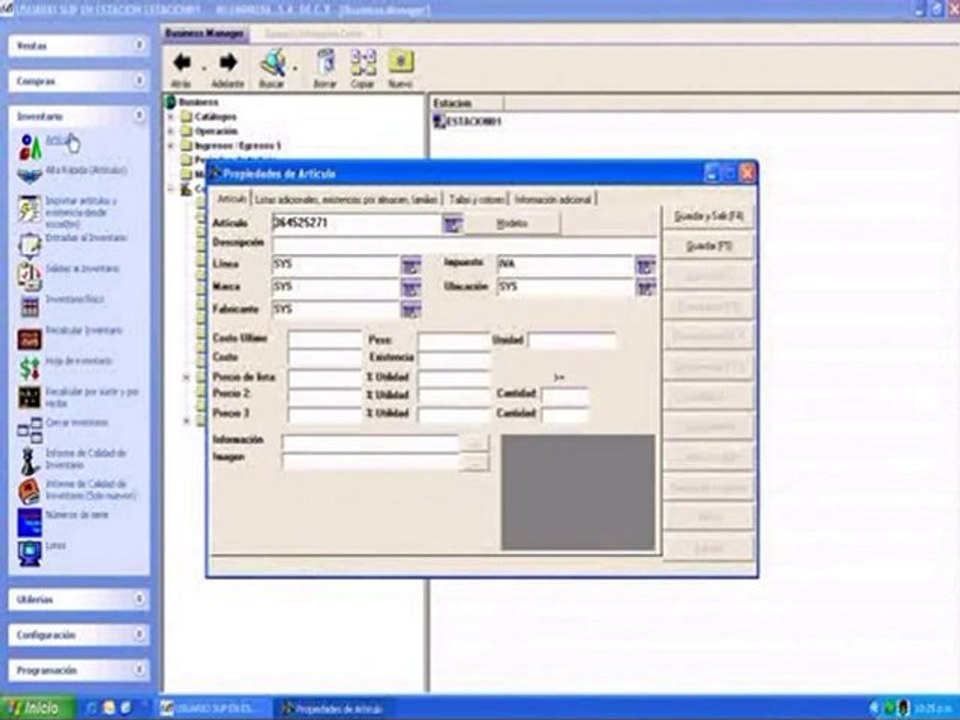Open Hoja de inventario dollar icon
This screenshot has height=720, width=960.
coord(29,368)
